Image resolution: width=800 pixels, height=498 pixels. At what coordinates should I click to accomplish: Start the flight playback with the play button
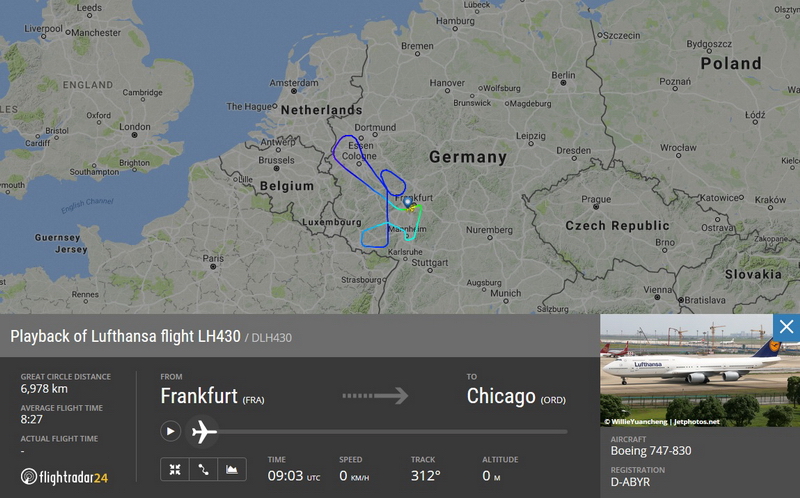(x=170, y=431)
